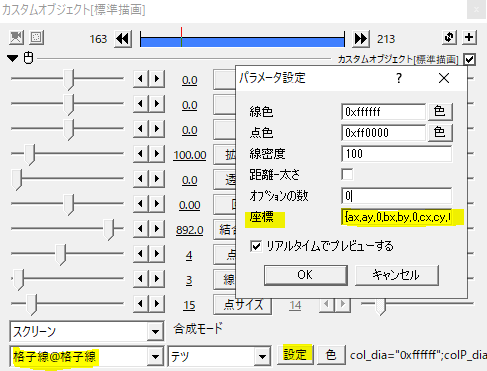Increase third row 0.0 value with right arrow

click(157, 129)
